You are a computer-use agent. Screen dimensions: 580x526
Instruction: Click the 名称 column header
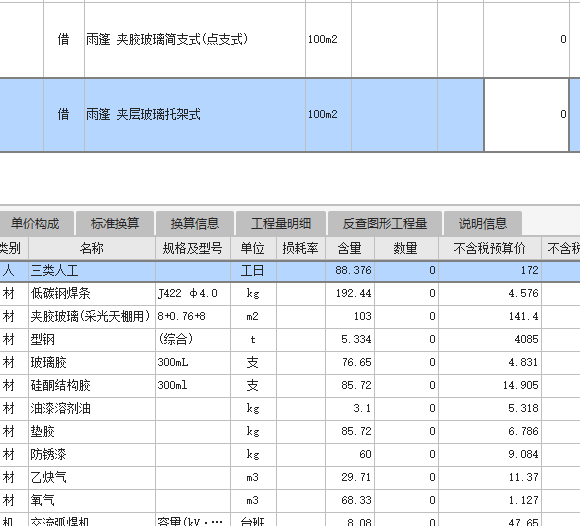92,248
